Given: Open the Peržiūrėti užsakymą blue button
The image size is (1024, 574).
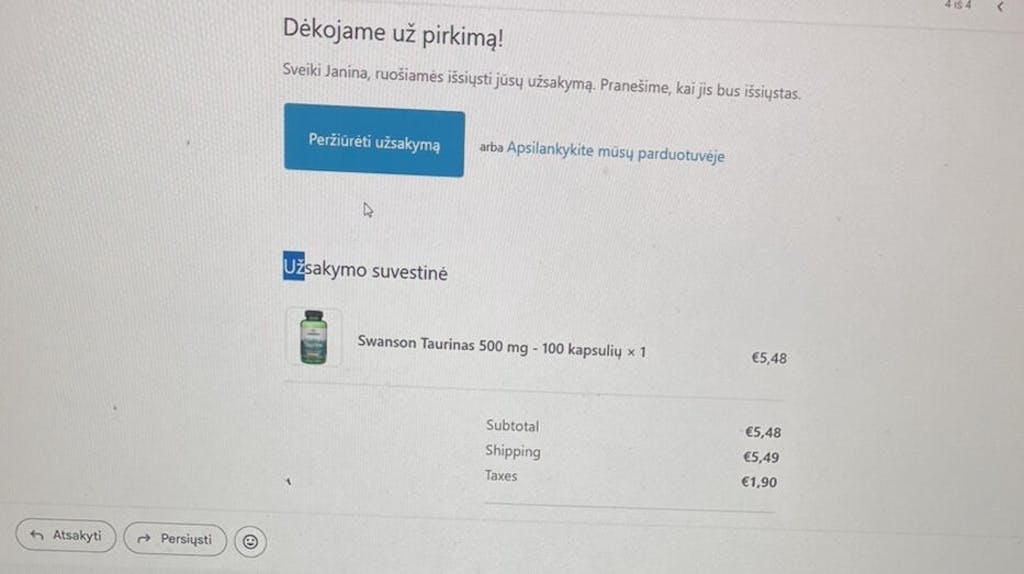Looking at the screenshot, I should pyautogui.click(x=374, y=140).
